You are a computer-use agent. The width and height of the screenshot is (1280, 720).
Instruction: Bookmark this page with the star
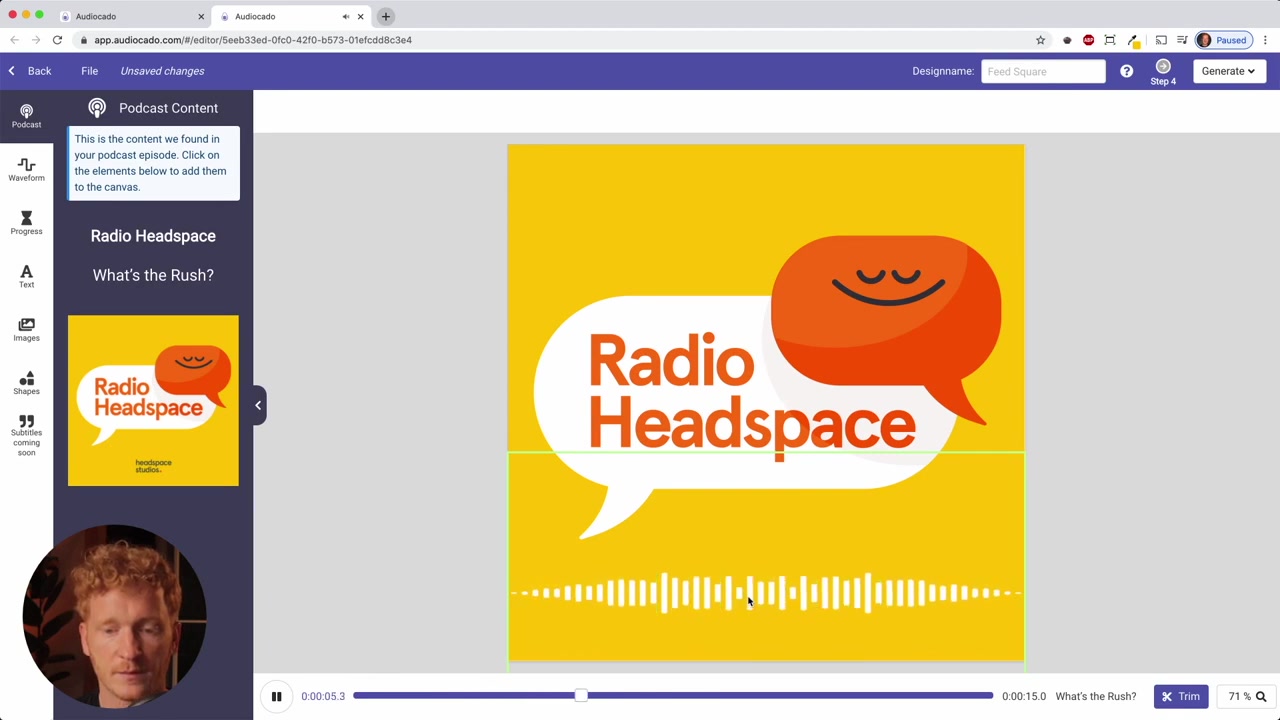tap(1040, 40)
